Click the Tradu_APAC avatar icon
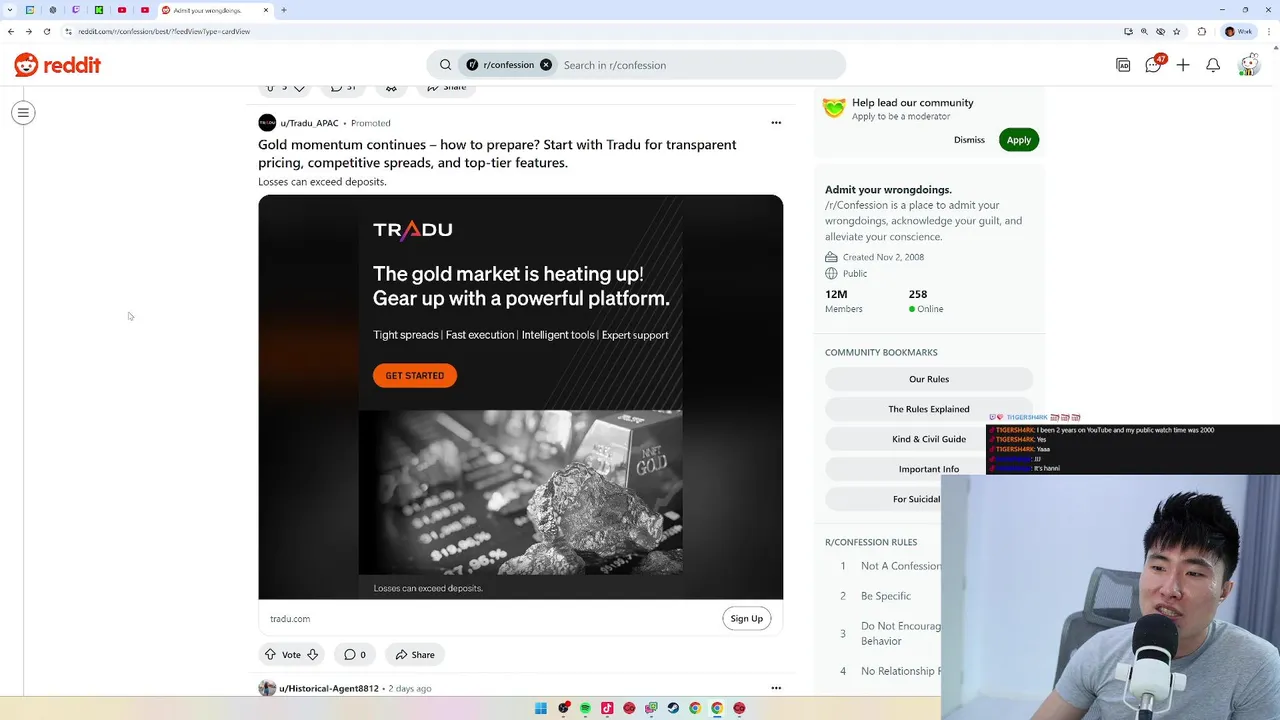Viewport: 1280px width, 720px height. click(267, 123)
